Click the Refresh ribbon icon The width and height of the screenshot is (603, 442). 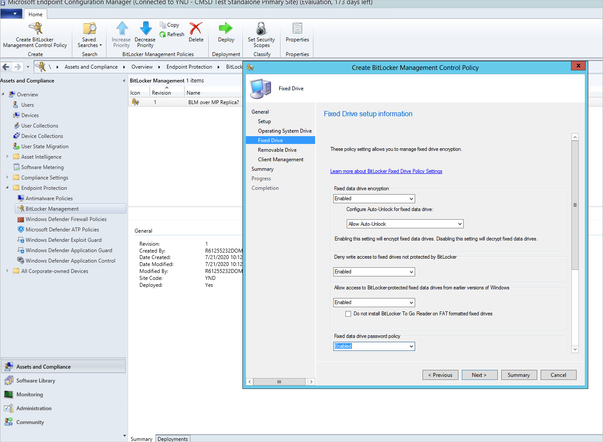[x=163, y=34]
